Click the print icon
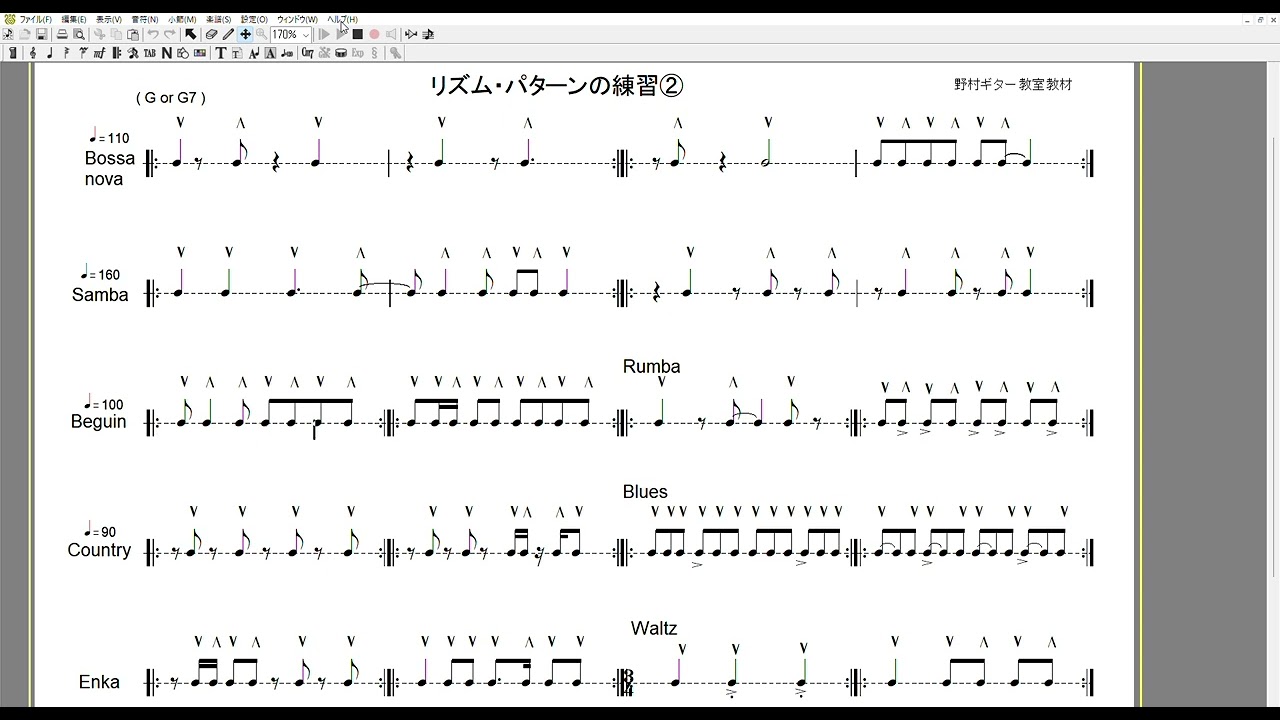This screenshot has width=1280, height=720. coord(62,34)
